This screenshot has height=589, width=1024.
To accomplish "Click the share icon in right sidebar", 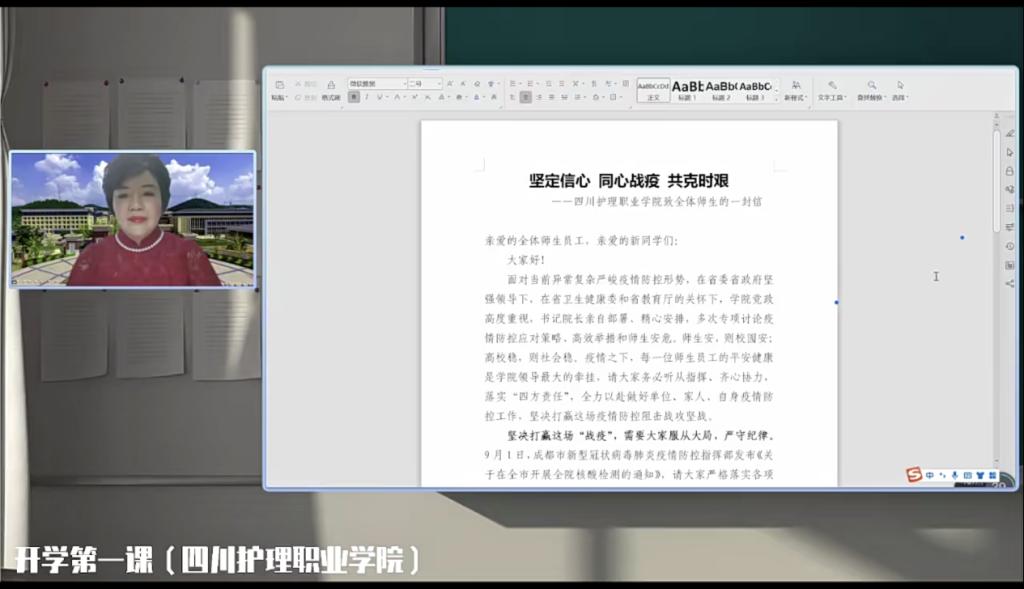I will 1009,283.
